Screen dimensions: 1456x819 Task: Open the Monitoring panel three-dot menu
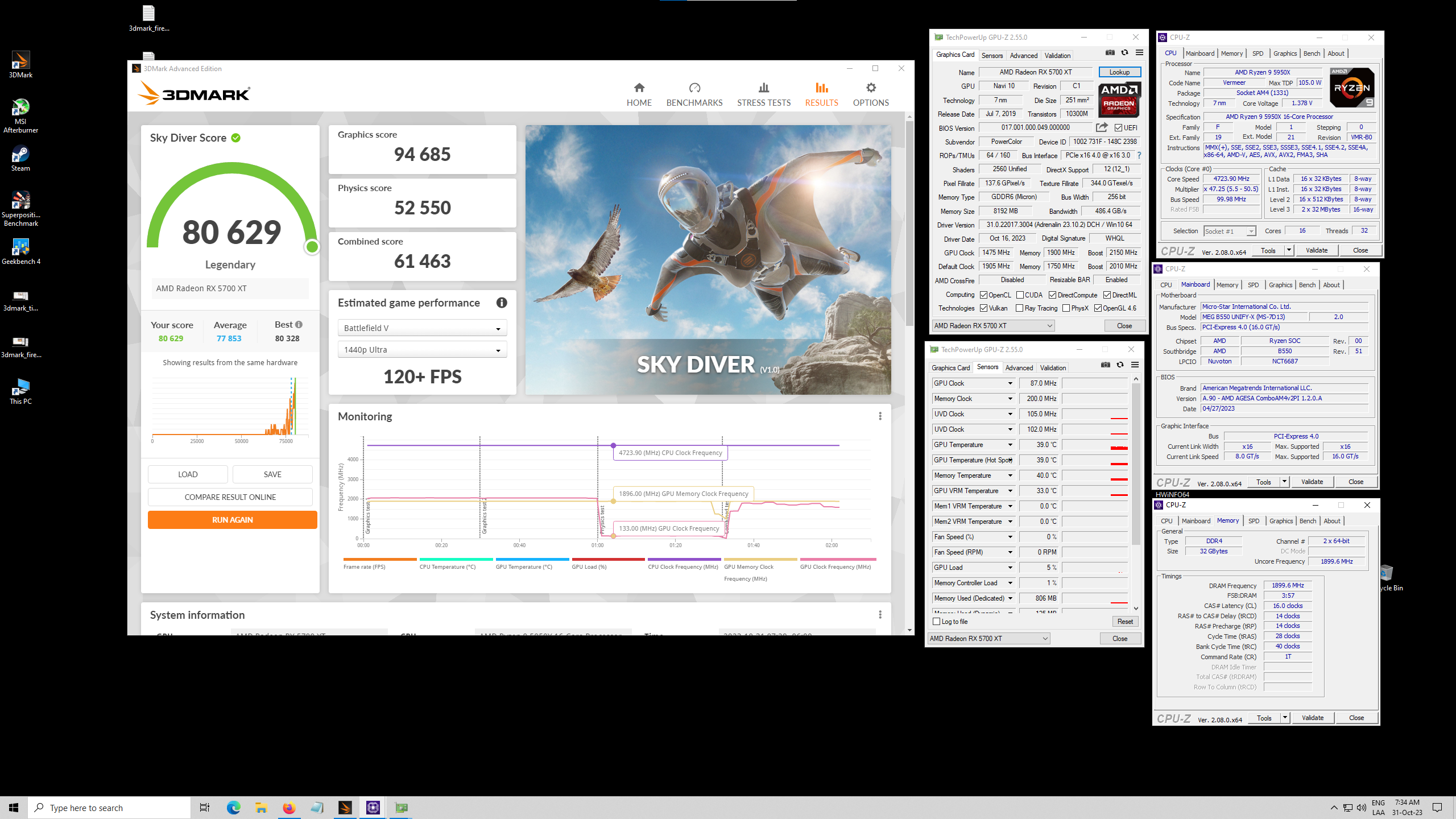pos(880,416)
